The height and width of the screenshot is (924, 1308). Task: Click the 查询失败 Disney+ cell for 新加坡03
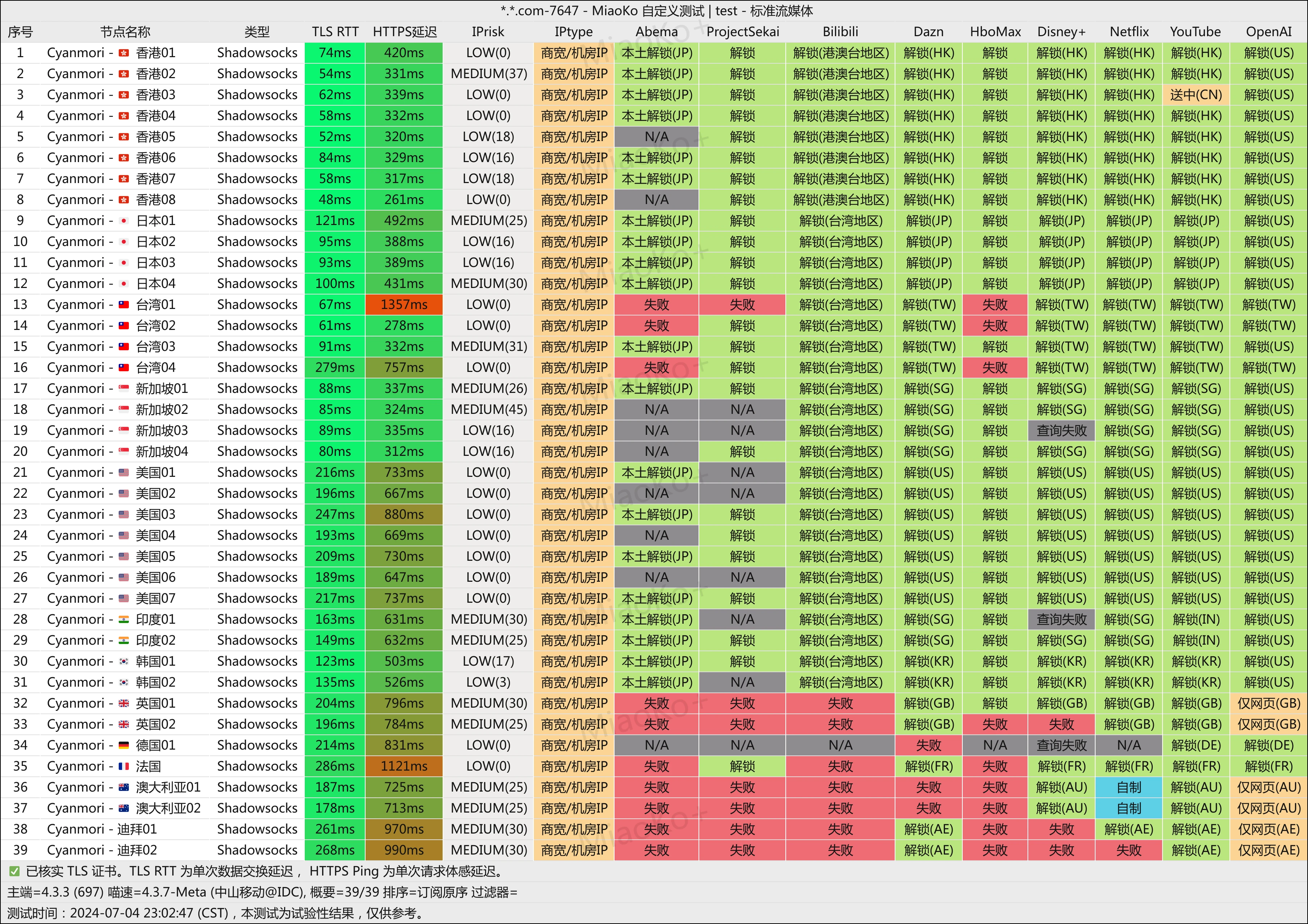pos(1061,431)
